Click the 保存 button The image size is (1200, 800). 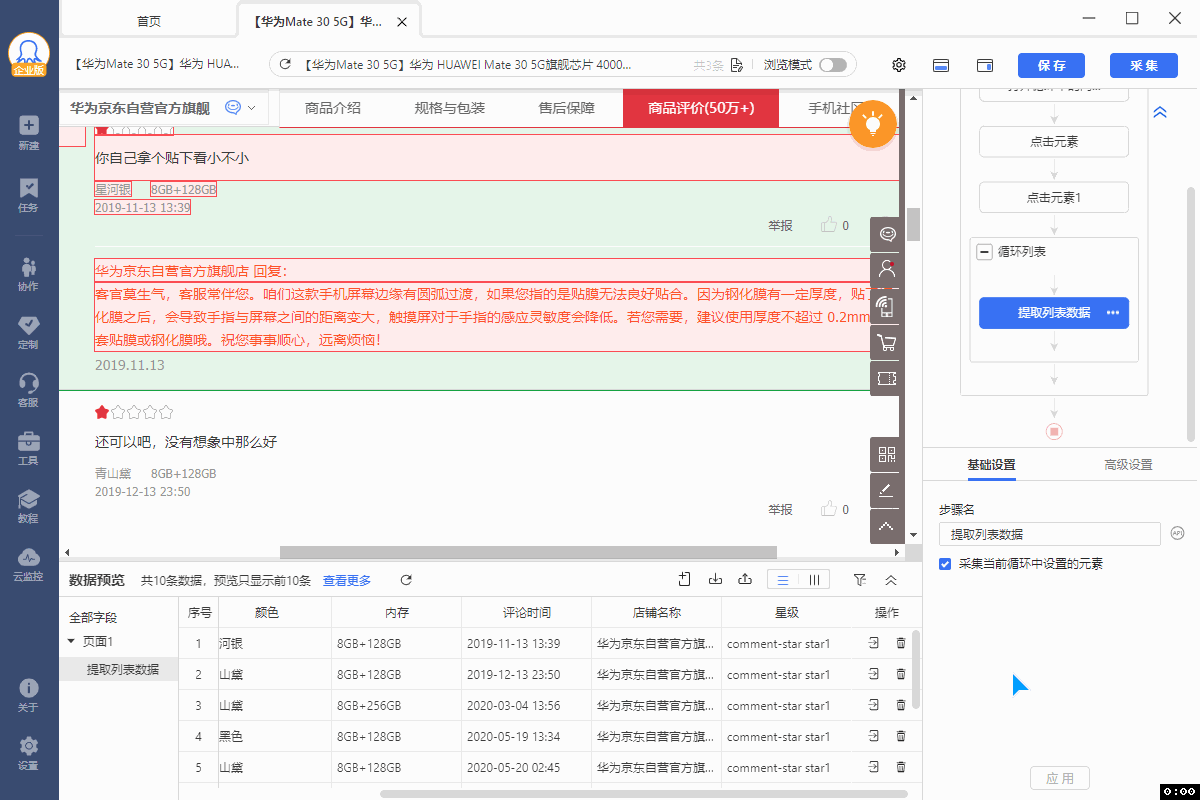pos(1051,65)
